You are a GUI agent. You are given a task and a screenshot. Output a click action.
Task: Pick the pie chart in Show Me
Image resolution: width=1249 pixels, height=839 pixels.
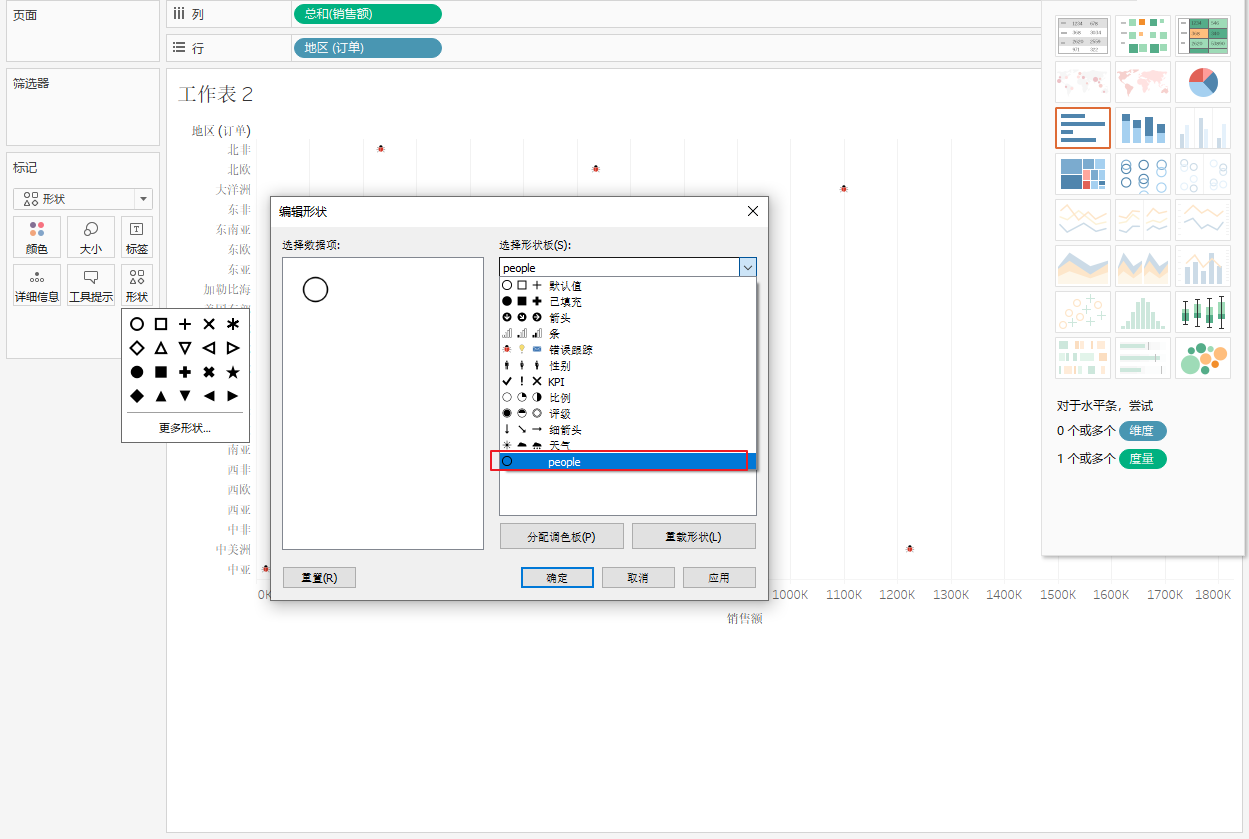[1203, 82]
